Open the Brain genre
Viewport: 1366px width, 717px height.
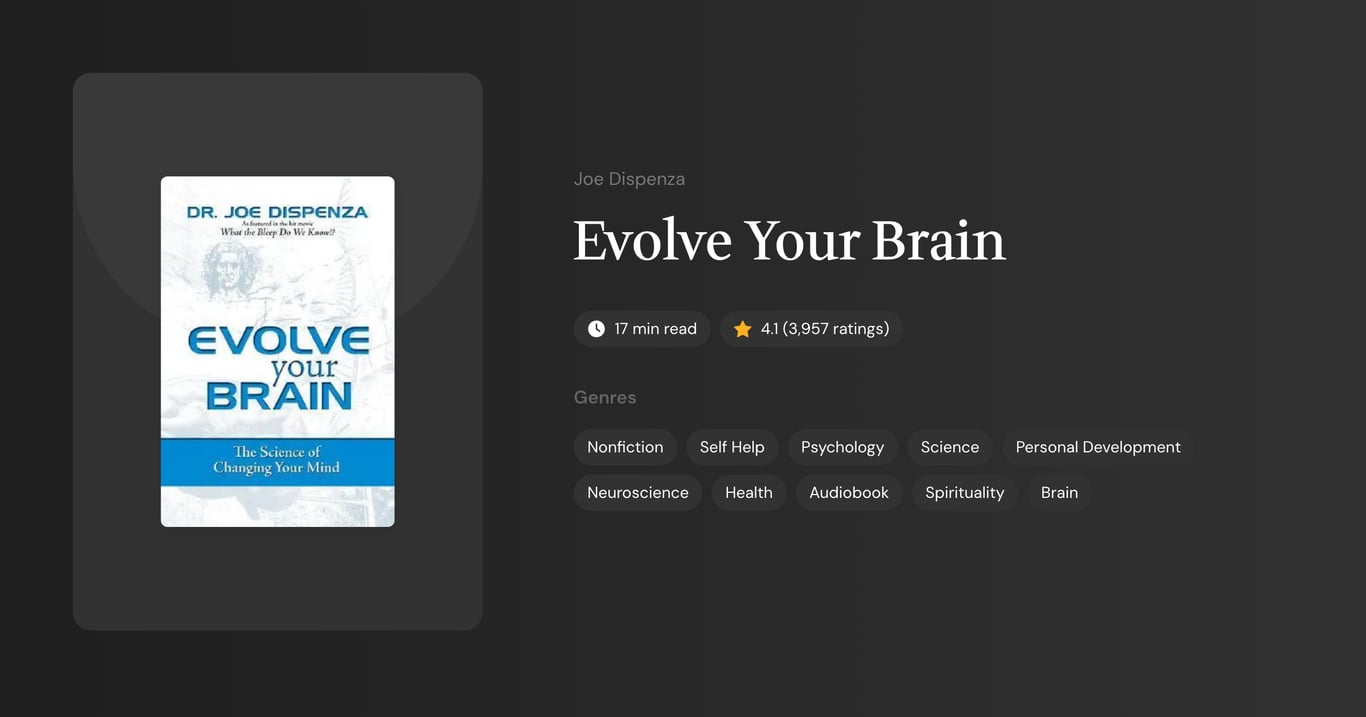[x=1059, y=492]
